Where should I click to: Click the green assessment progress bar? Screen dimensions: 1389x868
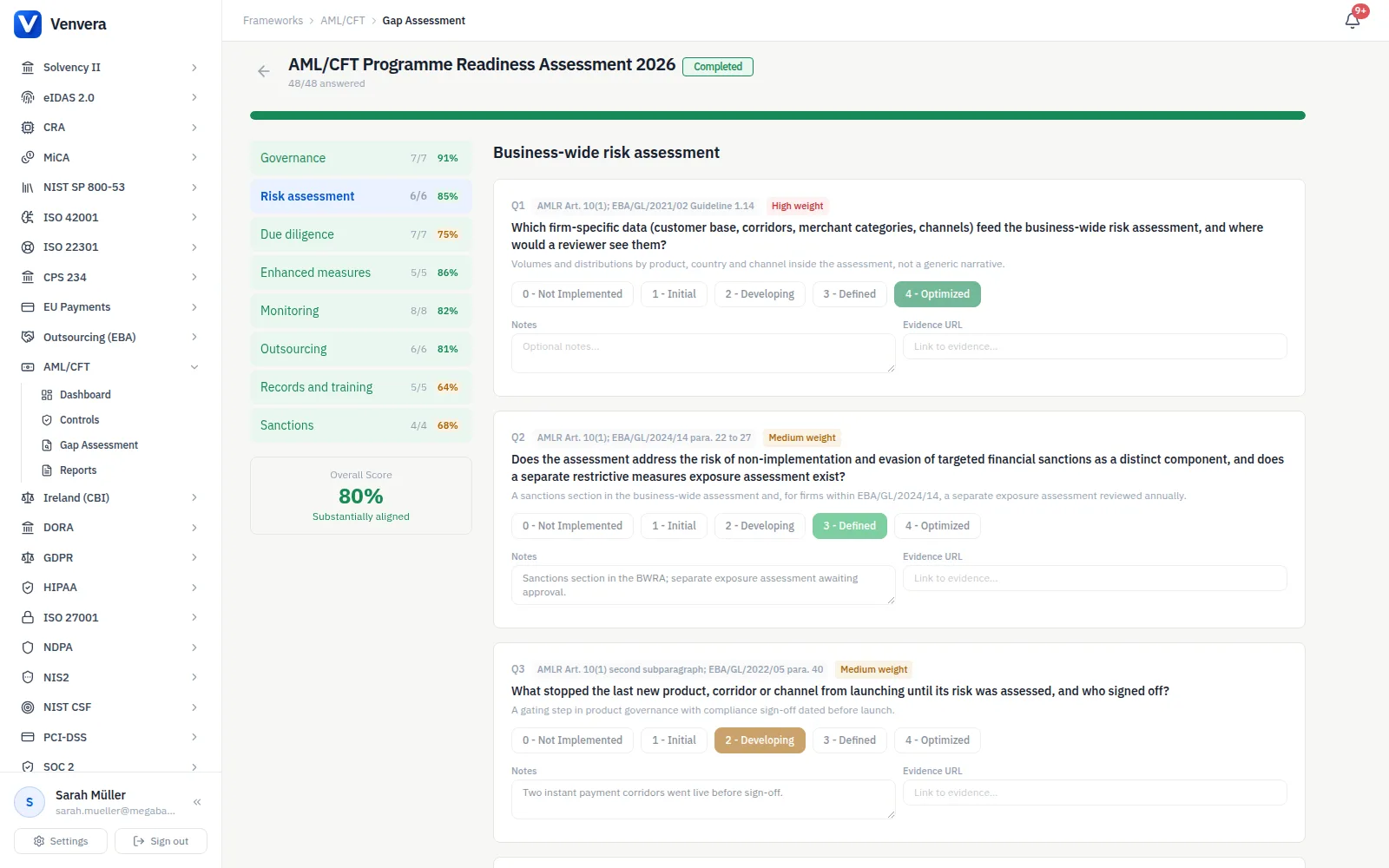pyautogui.click(x=778, y=115)
